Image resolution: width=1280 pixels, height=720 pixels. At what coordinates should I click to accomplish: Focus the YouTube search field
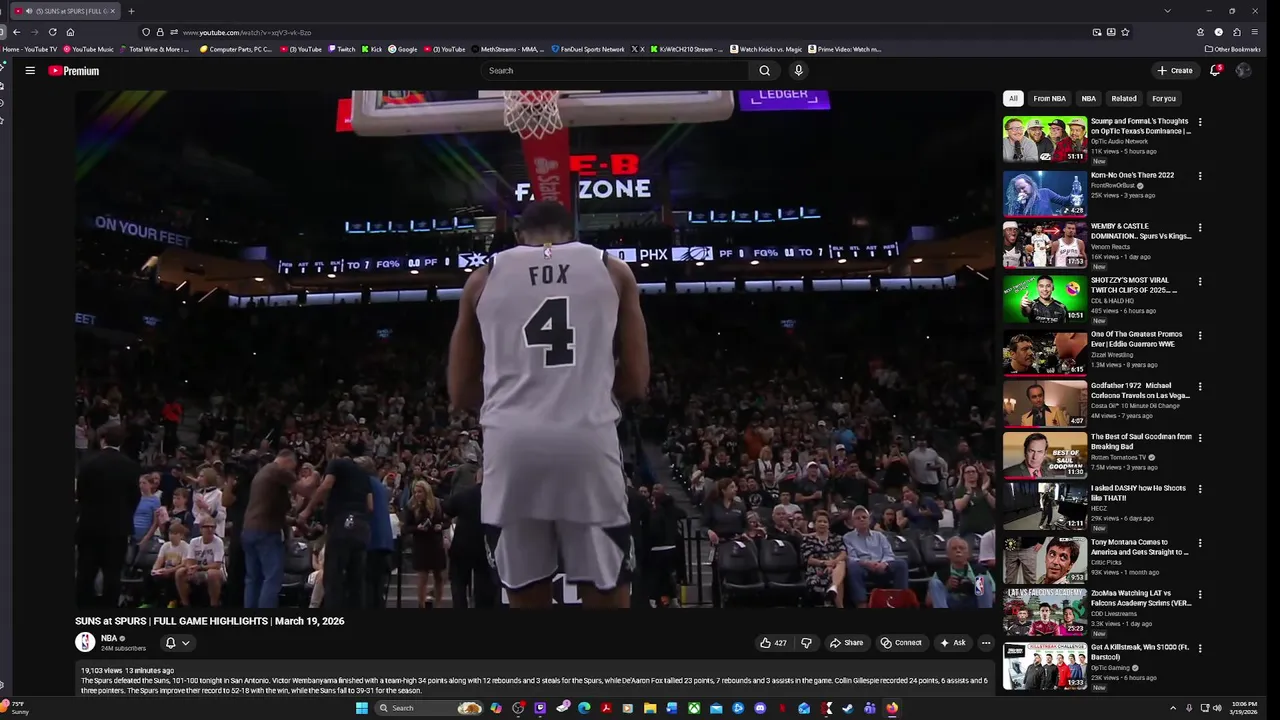[615, 71]
